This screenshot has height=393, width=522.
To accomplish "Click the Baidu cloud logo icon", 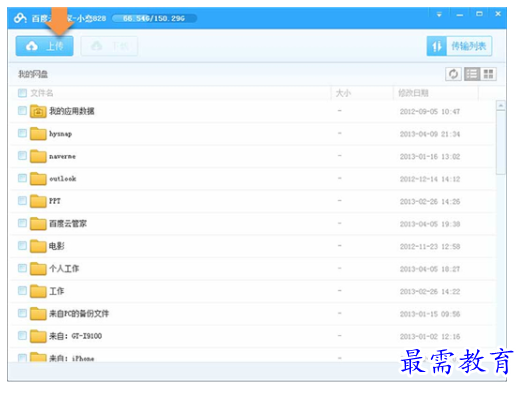I will (20, 18).
